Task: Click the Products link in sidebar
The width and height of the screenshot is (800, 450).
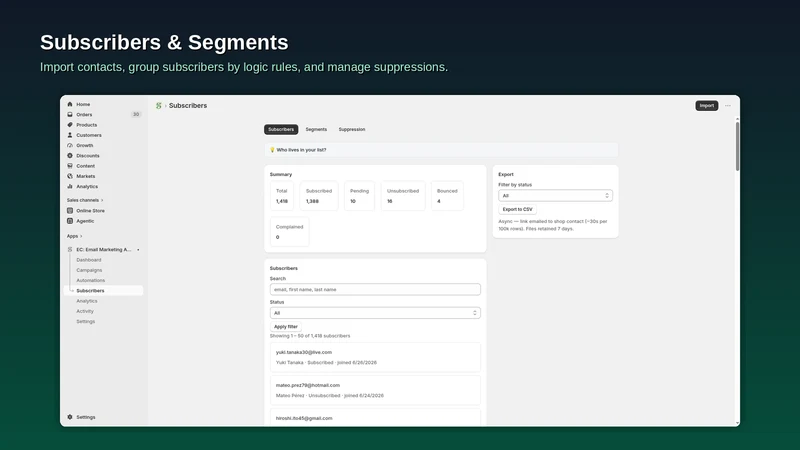Action: [87, 124]
